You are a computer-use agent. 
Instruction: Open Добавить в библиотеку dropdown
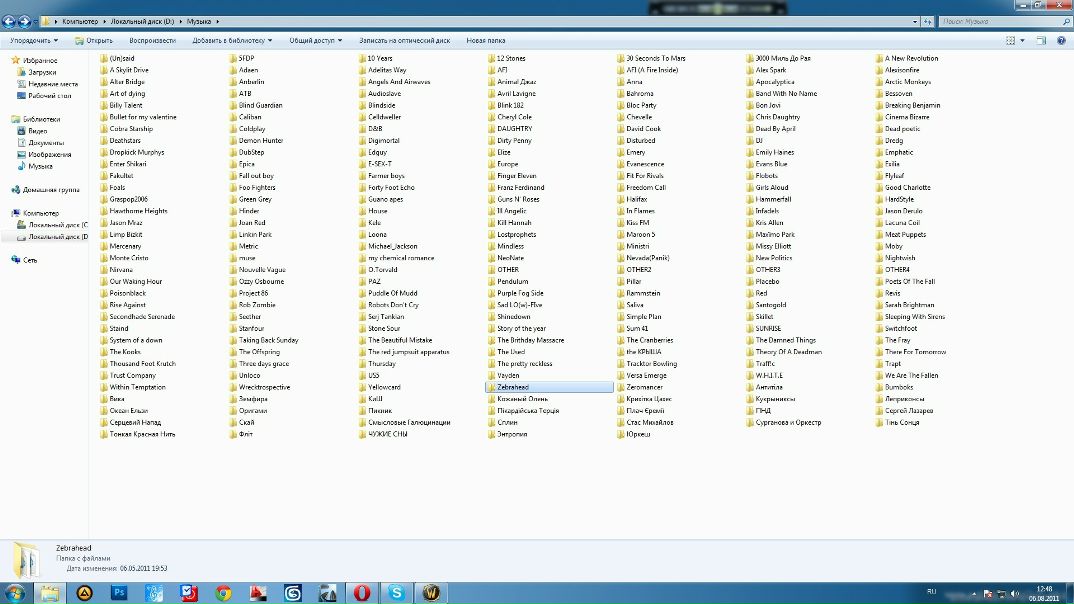coord(232,40)
